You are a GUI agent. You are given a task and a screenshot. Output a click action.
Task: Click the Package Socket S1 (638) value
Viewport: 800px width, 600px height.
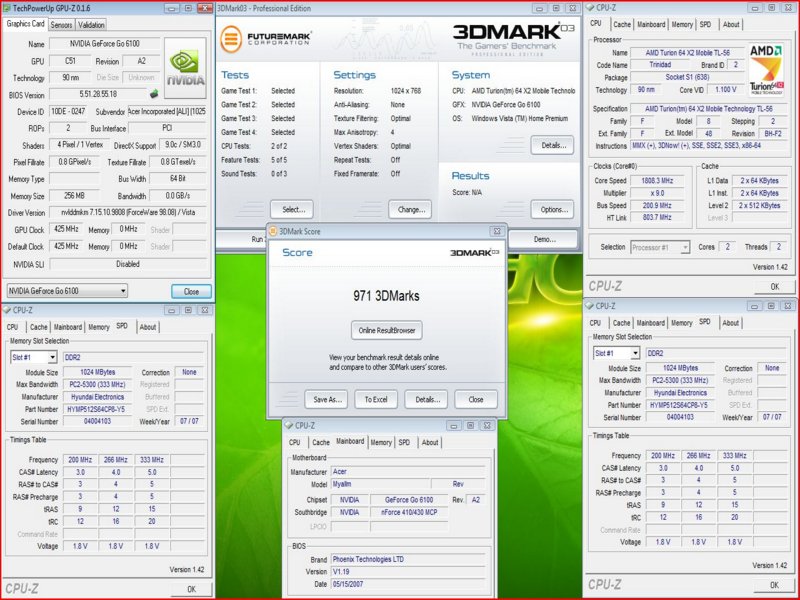coord(687,77)
